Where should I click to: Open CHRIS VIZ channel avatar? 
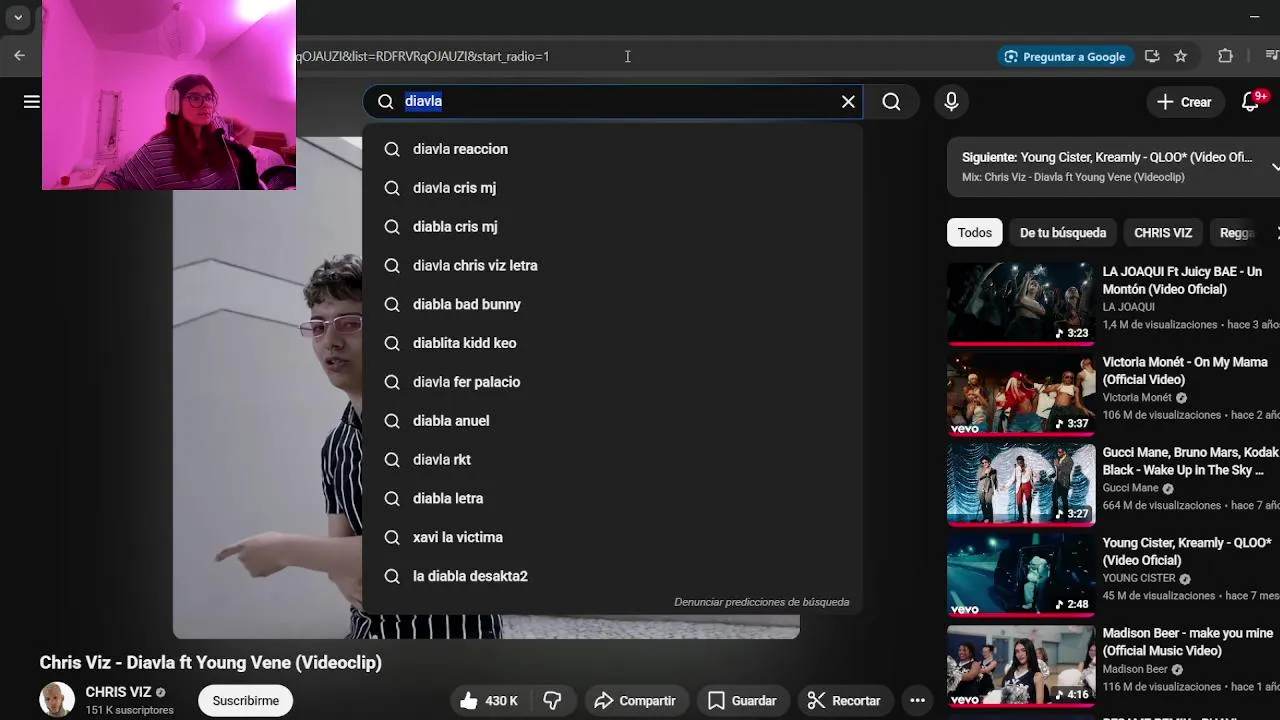click(57, 700)
